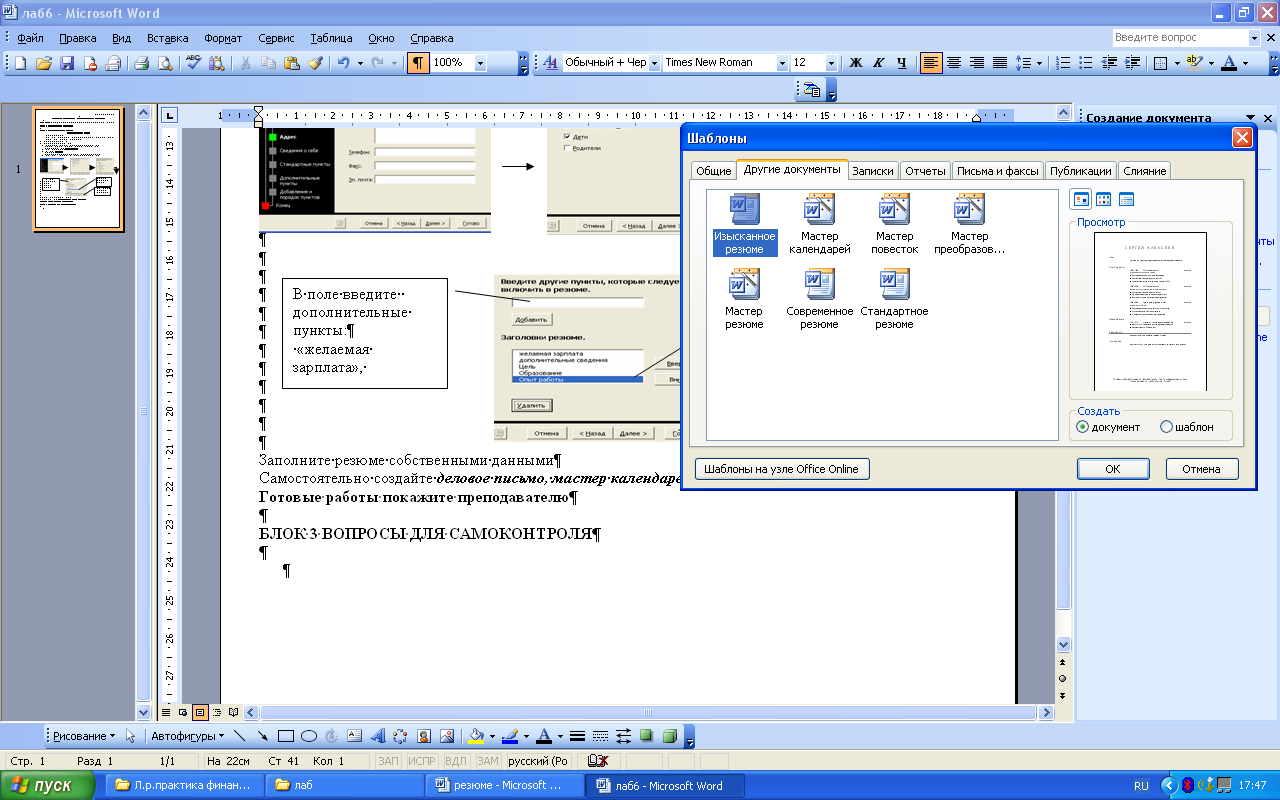This screenshot has height=800, width=1280.
Task: Click Шаблоны на узле Office Online button
Action: (781, 468)
